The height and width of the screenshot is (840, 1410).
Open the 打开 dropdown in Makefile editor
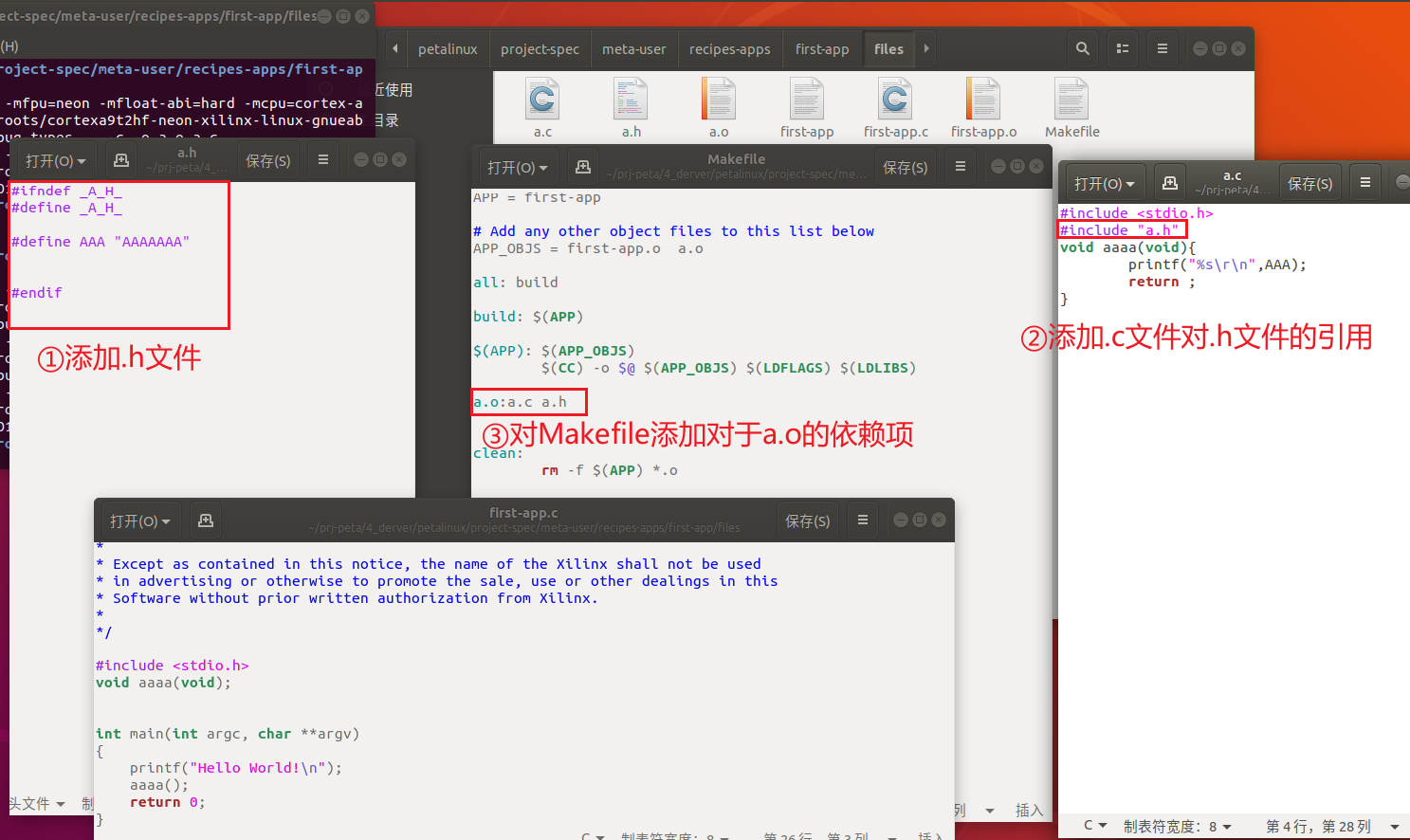[x=517, y=168]
